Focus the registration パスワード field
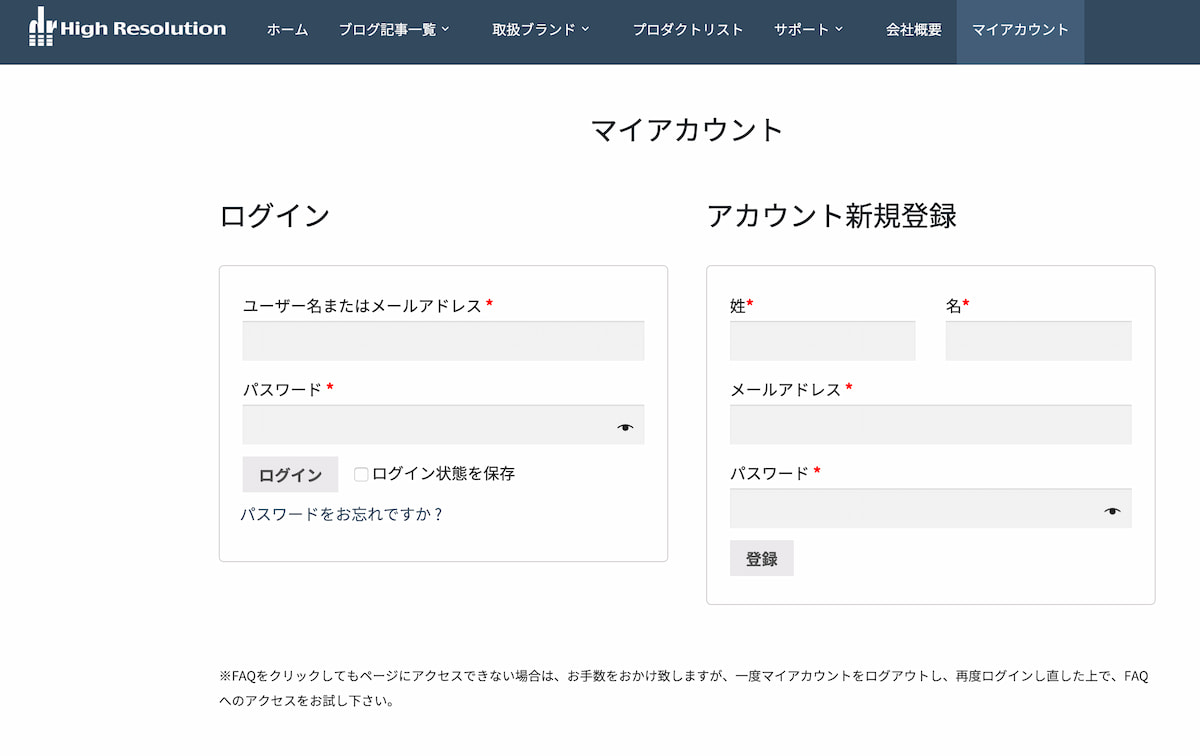1200x756 pixels. [x=931, y=508]
